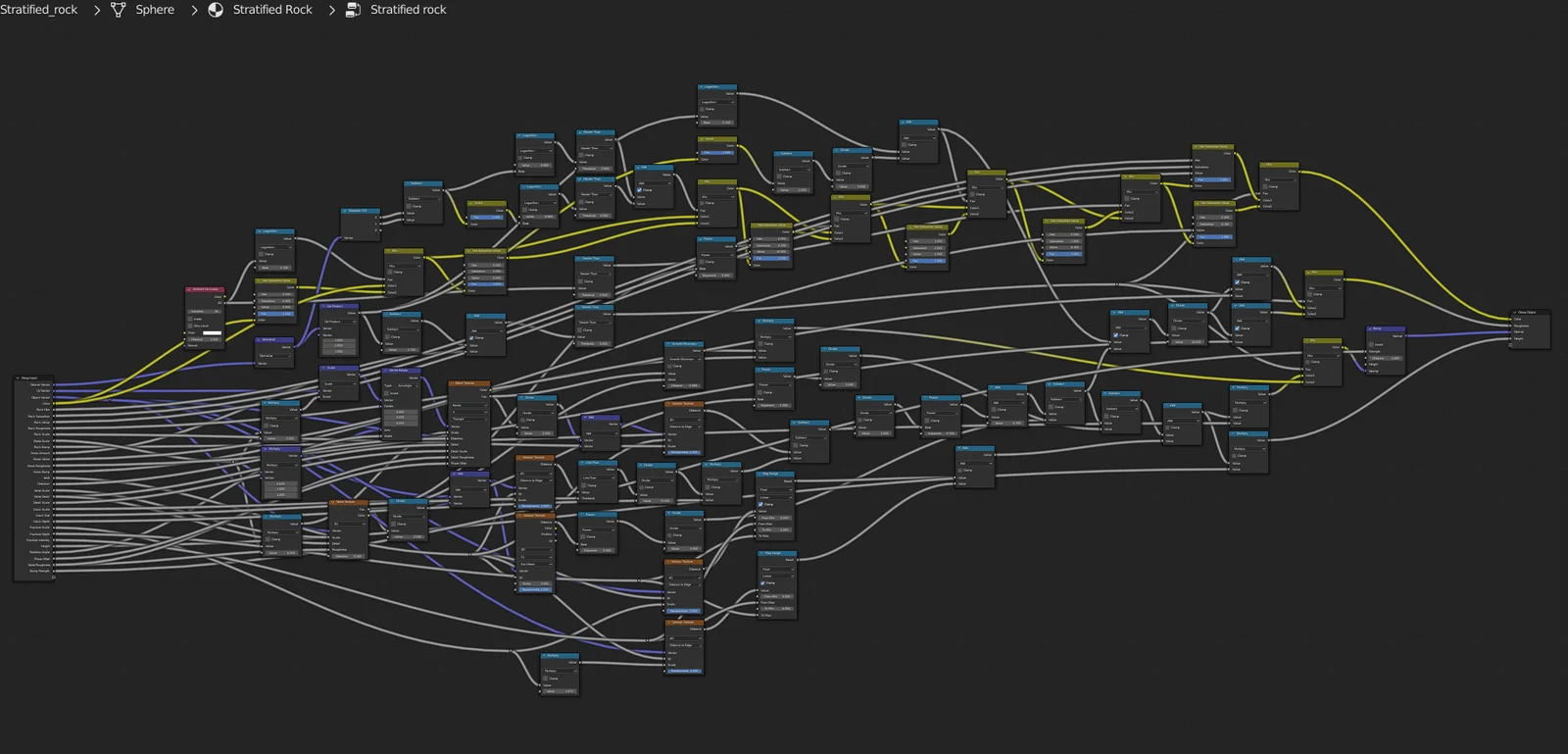Go to Stratified_rock in breadcrumb
The width and height of the screenshot is (1568, 754).
39,10
